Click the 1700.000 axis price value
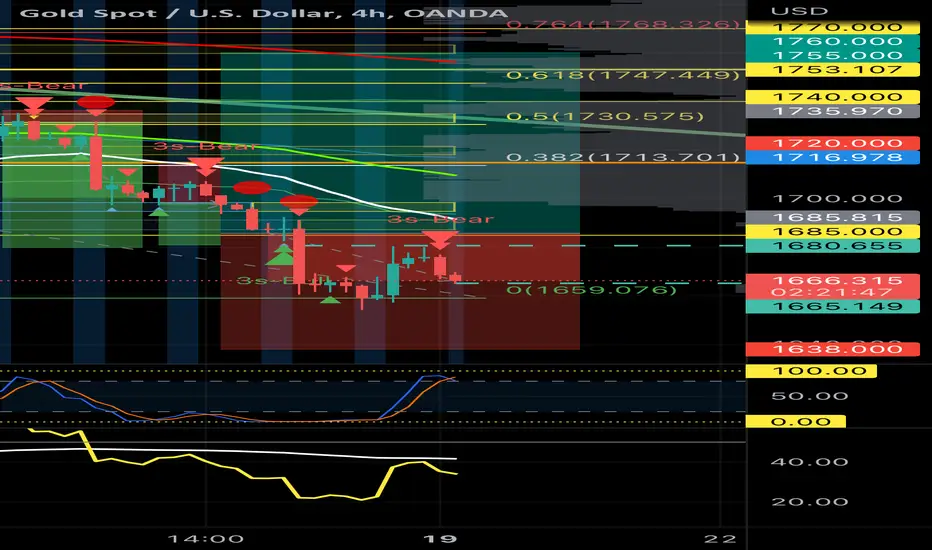Screen dimensions: 932x550 click(x=837, y=199)
